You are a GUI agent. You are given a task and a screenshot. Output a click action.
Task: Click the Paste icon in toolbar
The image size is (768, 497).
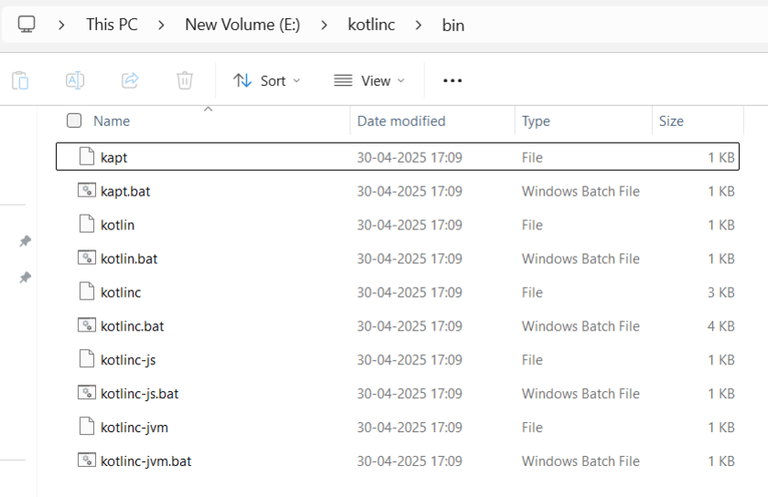(x=21, y=80)
